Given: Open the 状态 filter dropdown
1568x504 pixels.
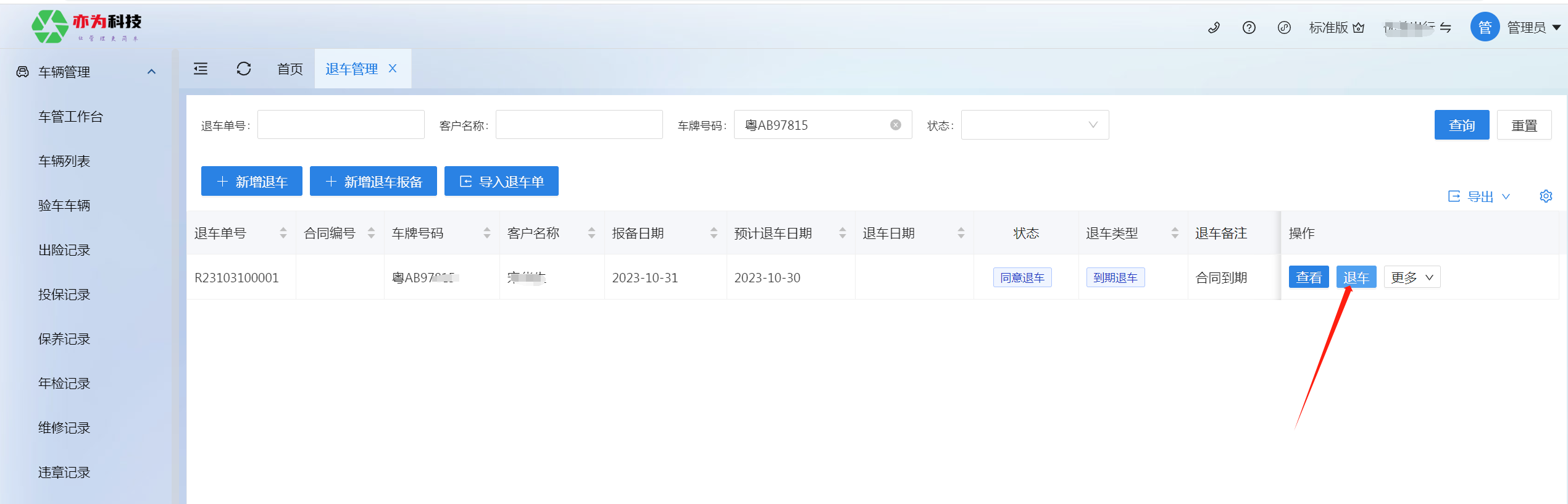Looking at the screenshot, I should (1035, 125).
